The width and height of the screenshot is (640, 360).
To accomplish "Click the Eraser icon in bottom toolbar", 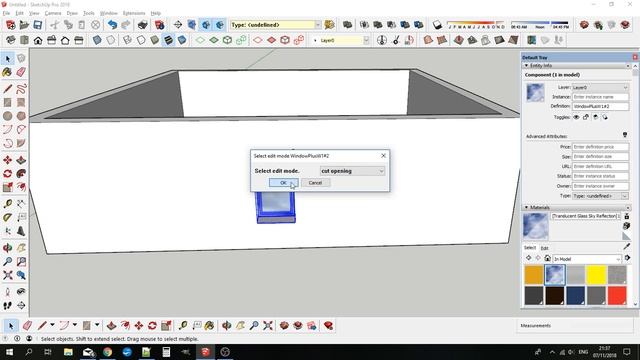I will (x=27, y=326).
